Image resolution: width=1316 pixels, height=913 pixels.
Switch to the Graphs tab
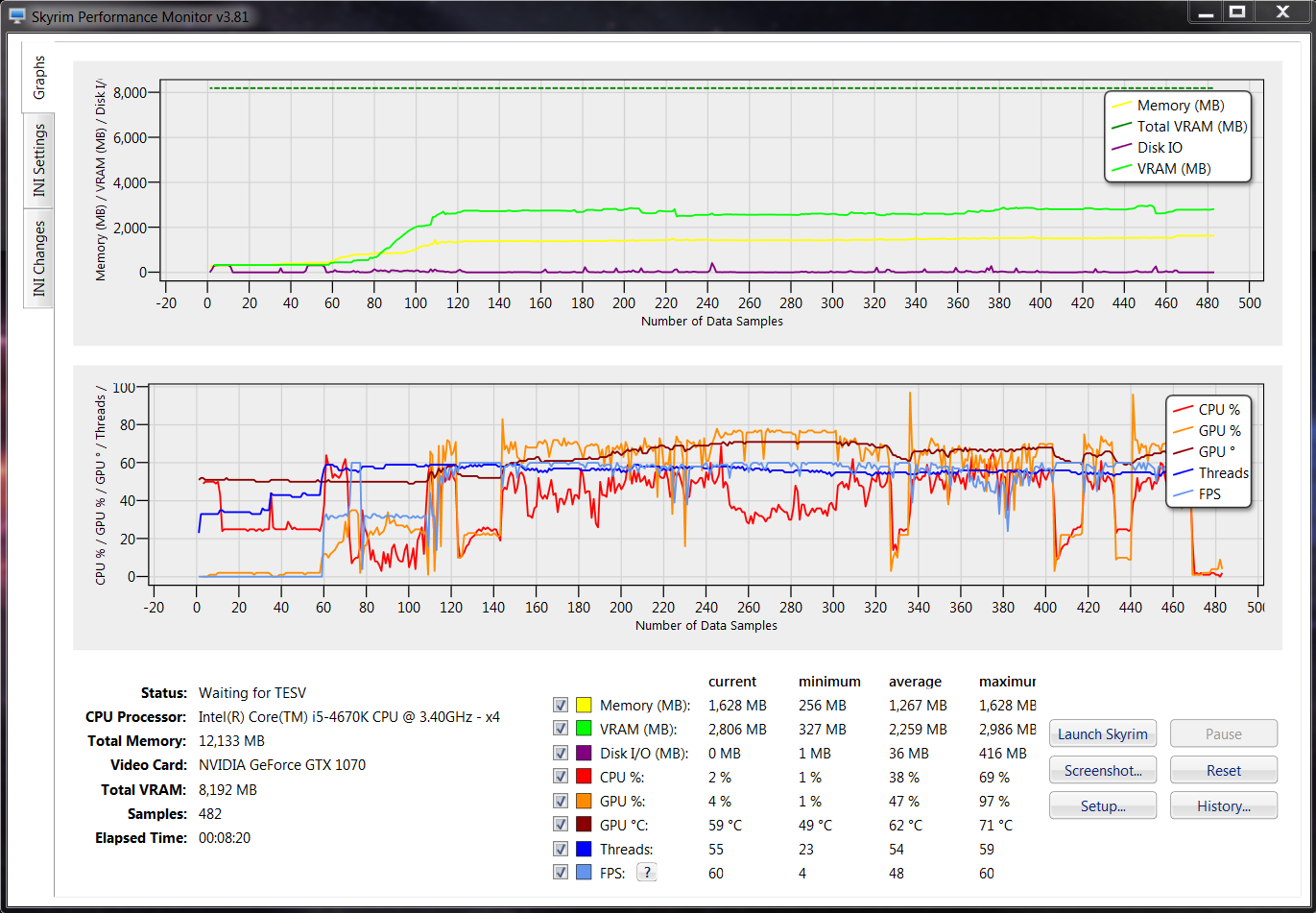coord(38,77)
